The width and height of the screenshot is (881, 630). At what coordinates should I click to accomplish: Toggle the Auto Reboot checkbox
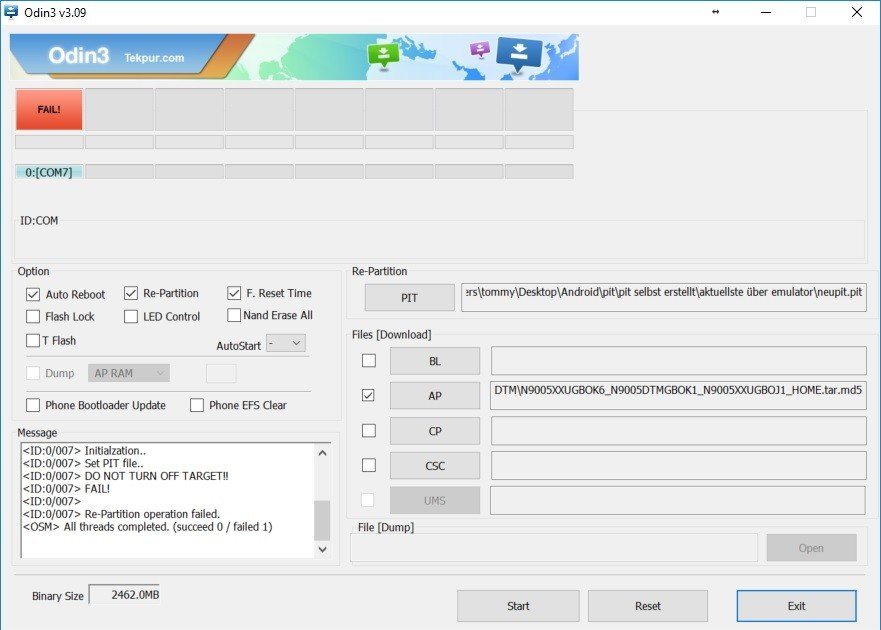[x=33, y=294]
